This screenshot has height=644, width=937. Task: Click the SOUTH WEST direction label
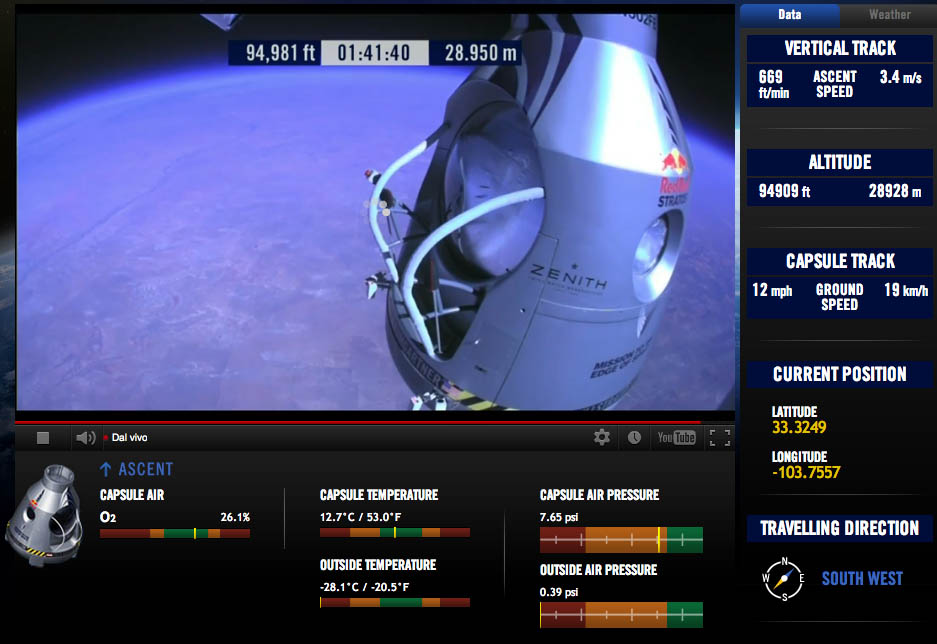point(862,579)
